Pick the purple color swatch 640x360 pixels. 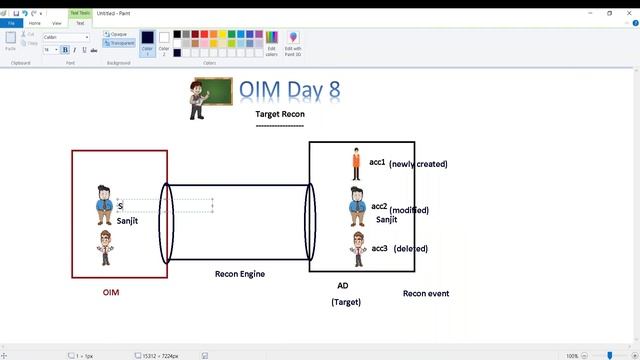259,34
